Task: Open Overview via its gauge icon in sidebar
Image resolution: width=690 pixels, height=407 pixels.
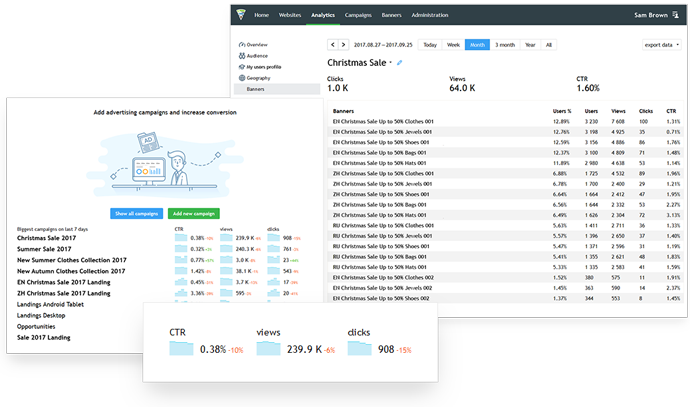Action: (242, 44)
